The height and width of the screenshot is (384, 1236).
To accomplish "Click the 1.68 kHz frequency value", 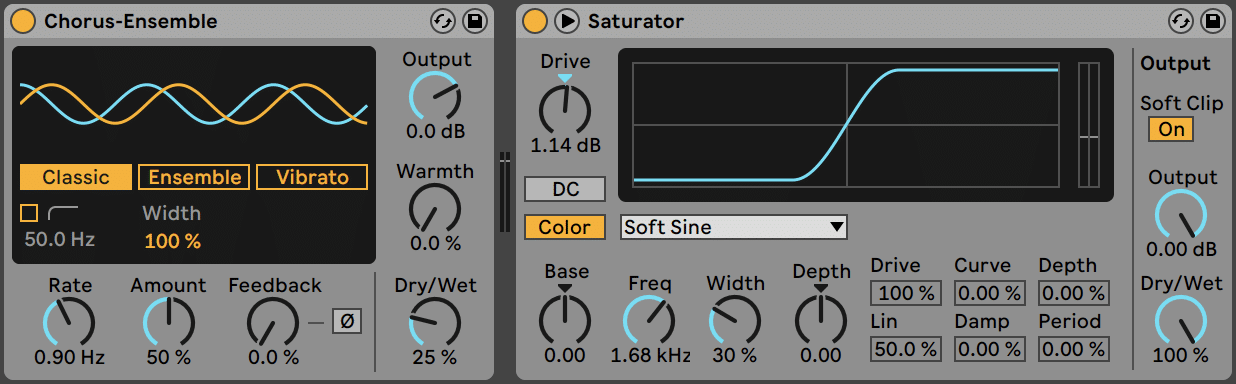I will 651,355.
